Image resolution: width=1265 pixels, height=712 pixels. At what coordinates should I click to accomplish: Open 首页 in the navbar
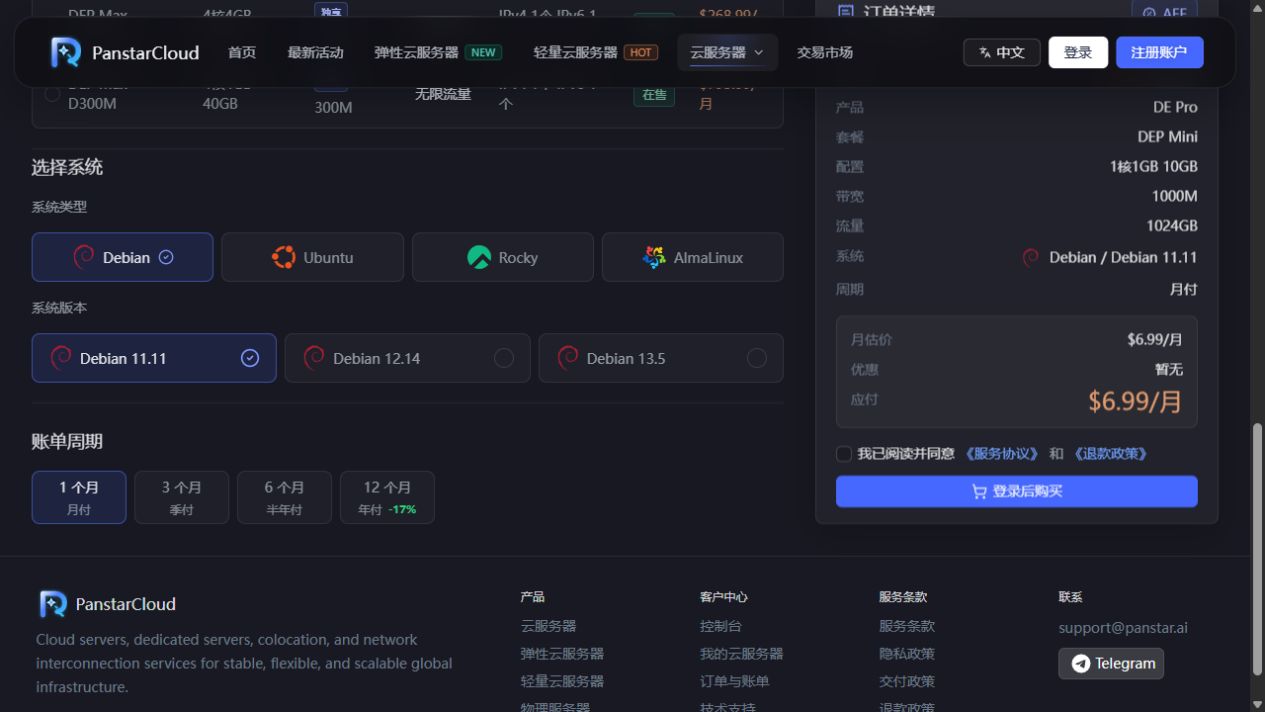(x=242, y=52)
